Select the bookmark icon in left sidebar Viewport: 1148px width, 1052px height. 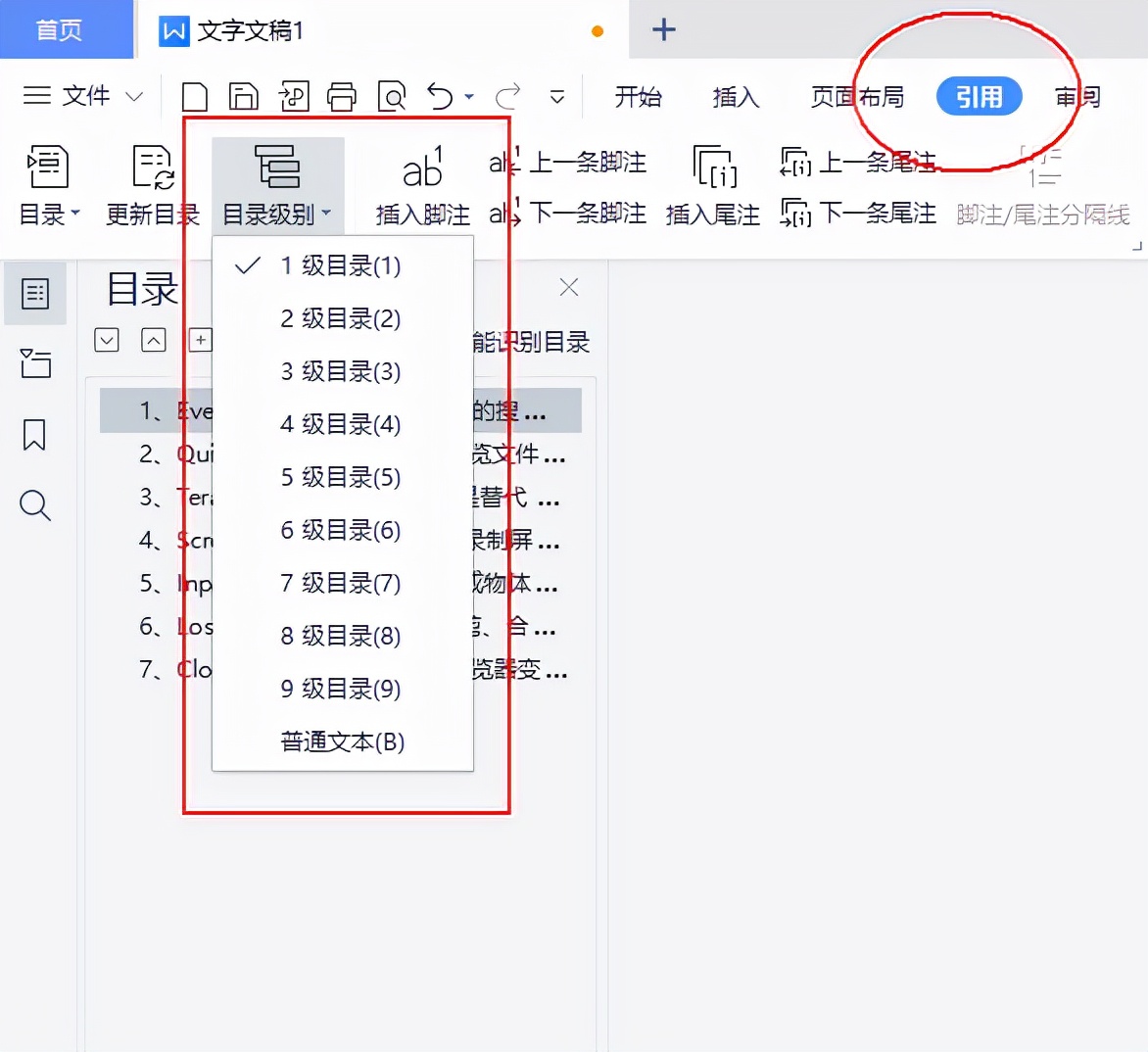tap(35, 435)
